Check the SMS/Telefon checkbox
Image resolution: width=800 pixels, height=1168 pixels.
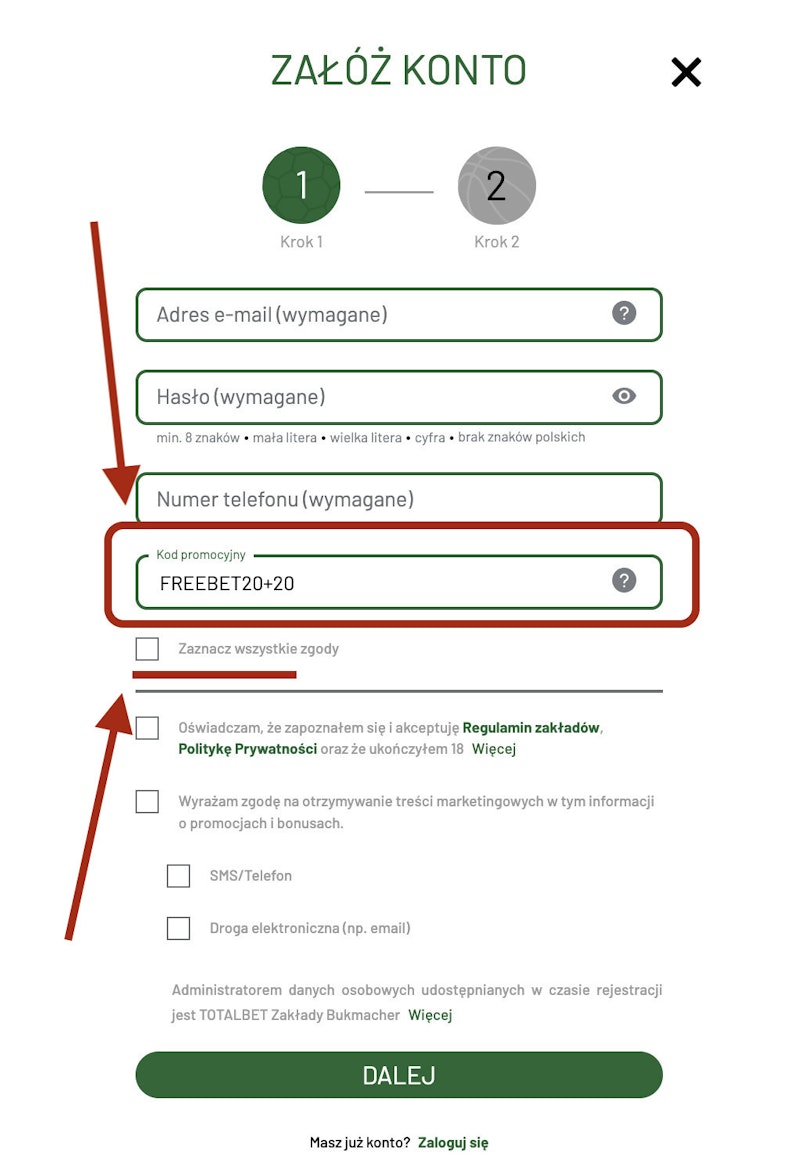pyautogui.click(x=178, y=876)
